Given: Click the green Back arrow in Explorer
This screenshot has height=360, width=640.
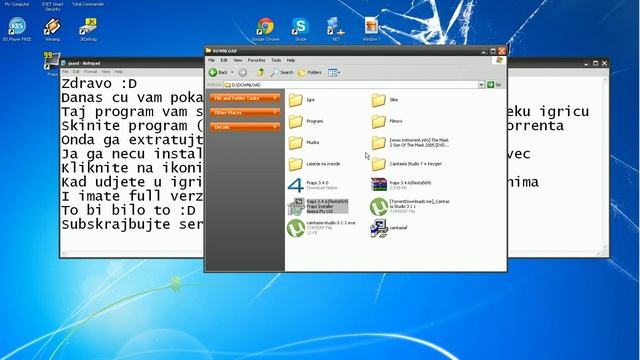Looking at the screenshot, I should point(213,72).
